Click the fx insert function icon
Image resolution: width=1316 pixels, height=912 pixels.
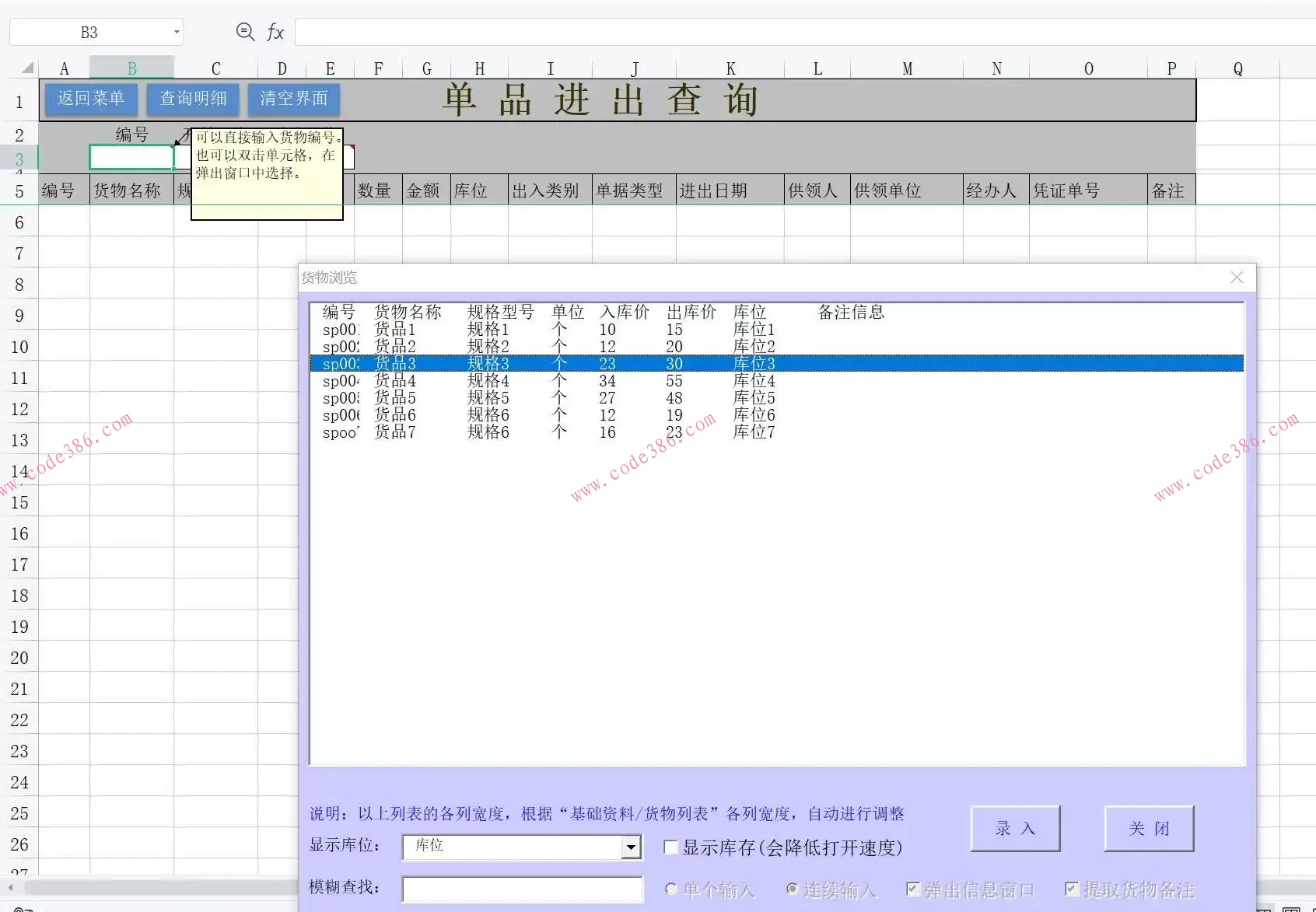tap(275, 32)
